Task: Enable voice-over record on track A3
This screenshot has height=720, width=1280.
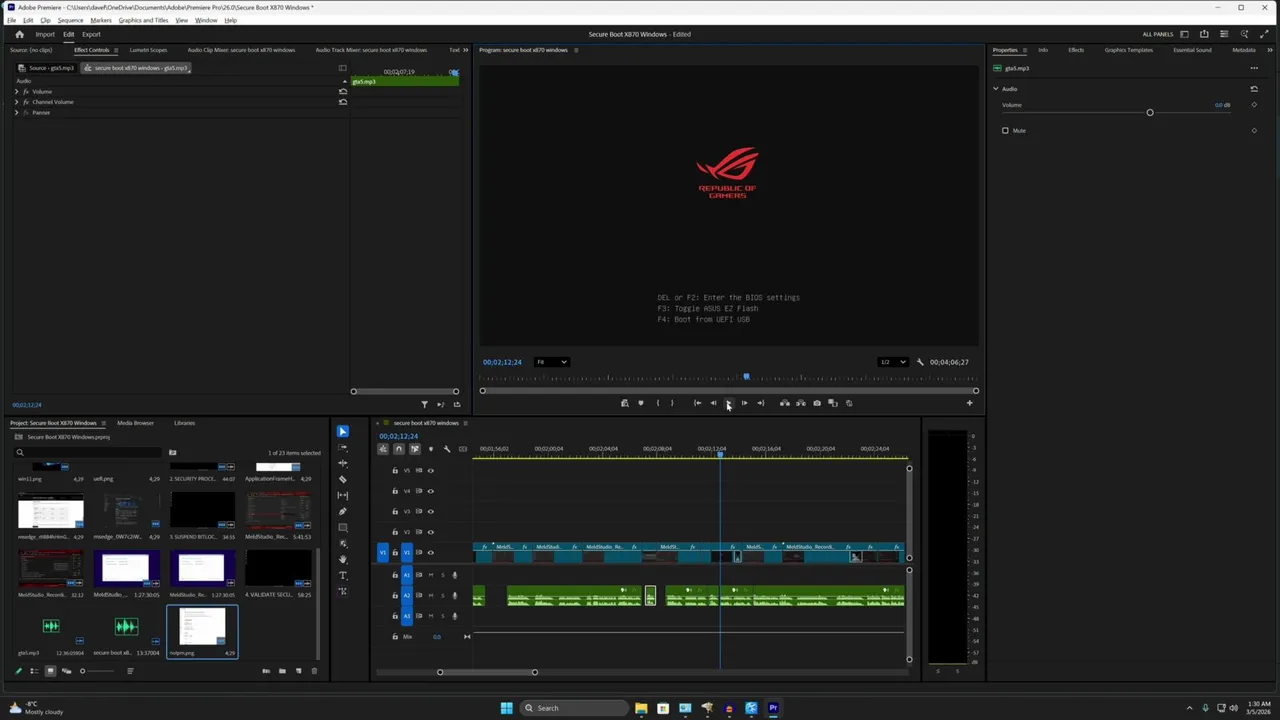Action: [x=454, y=616]
